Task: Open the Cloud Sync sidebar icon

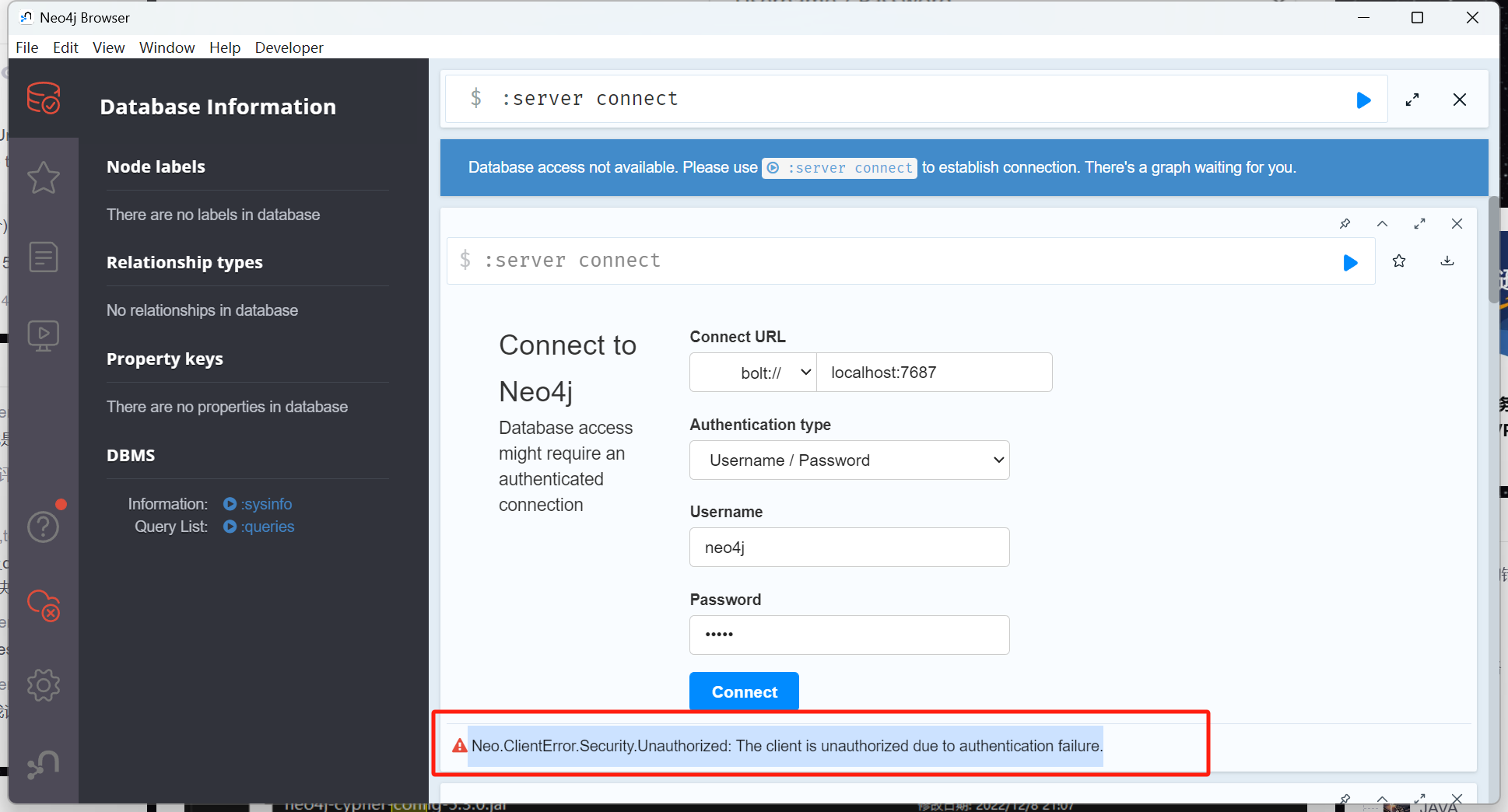Action: coord(44,605)
